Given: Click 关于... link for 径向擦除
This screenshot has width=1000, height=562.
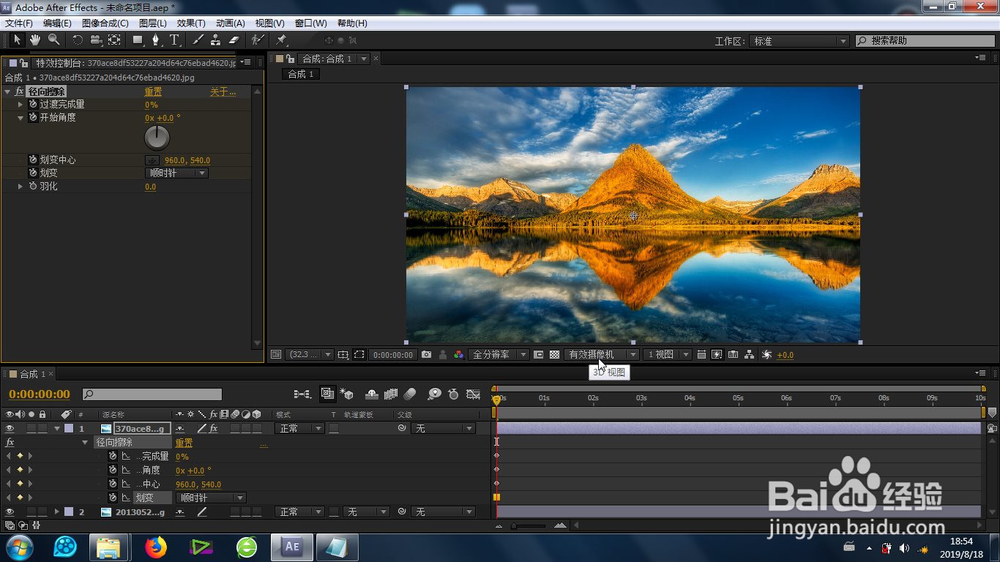Looking at the screenshot, I should click(223, 92).
